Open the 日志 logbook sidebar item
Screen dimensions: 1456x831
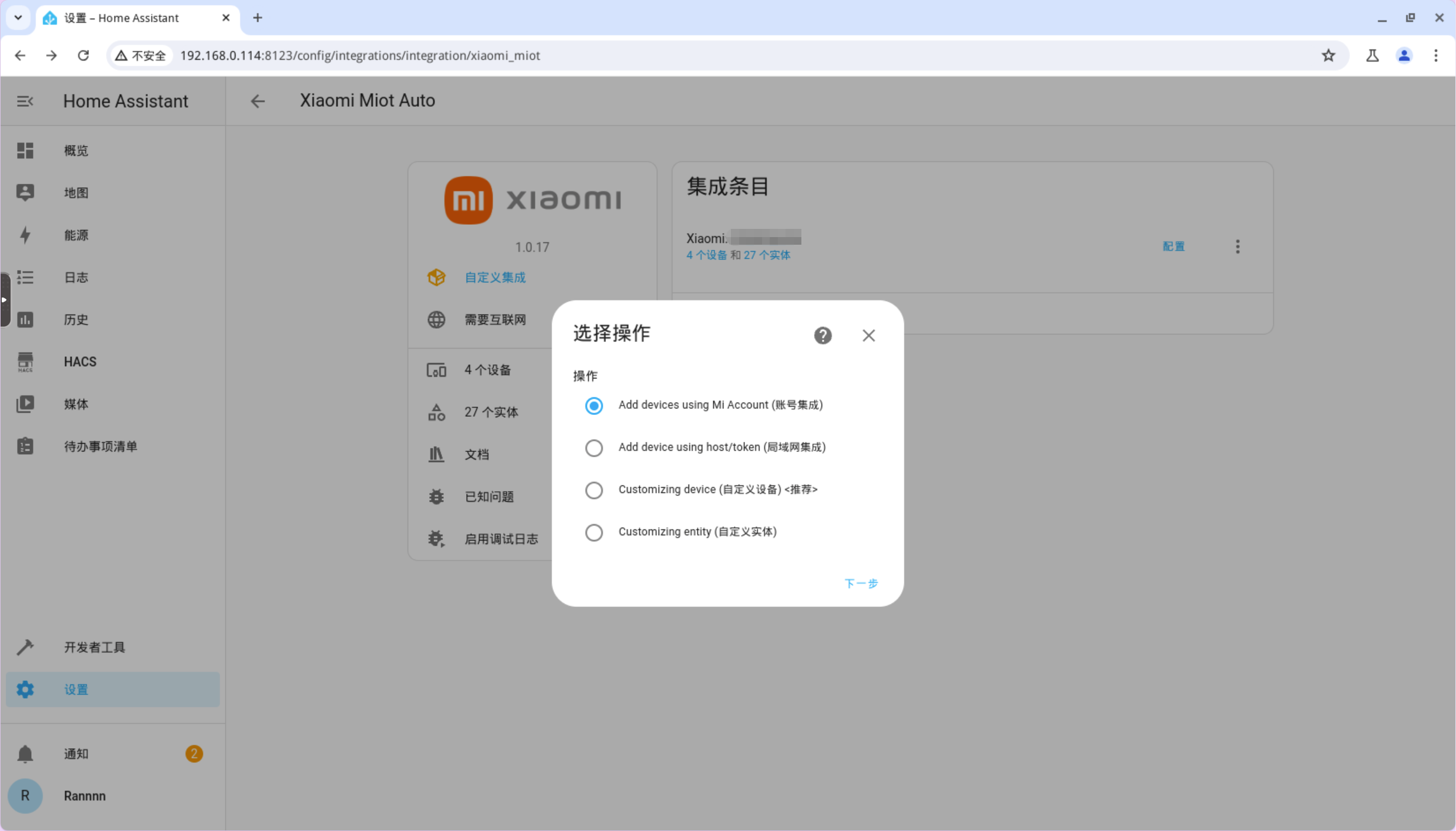tap(76, 277)
